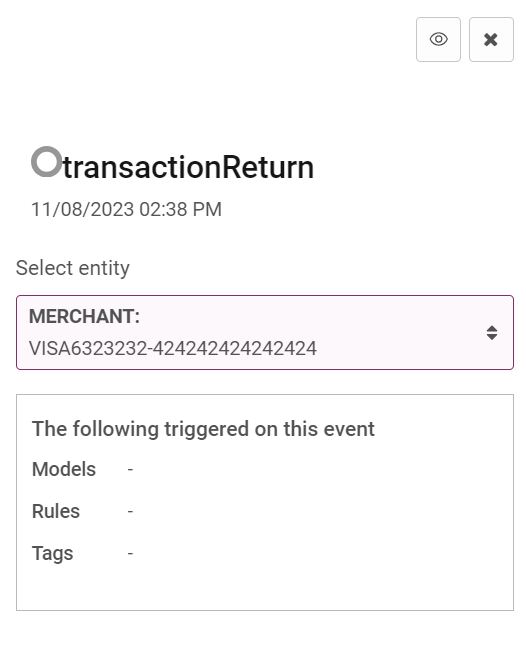Click the triggered on this event heading

click(203, 429)
